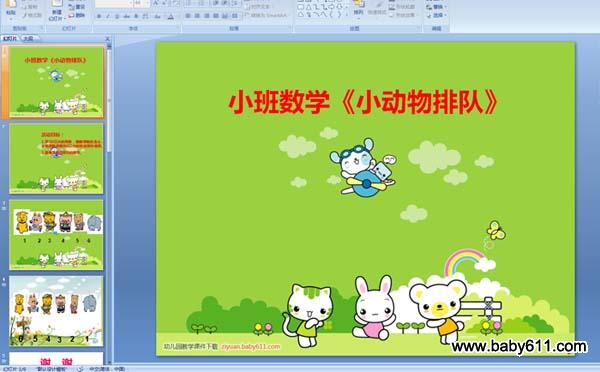600x372 pixels.
Task: Click the Paste icon in the clipboard group
Action: (11, 8)
